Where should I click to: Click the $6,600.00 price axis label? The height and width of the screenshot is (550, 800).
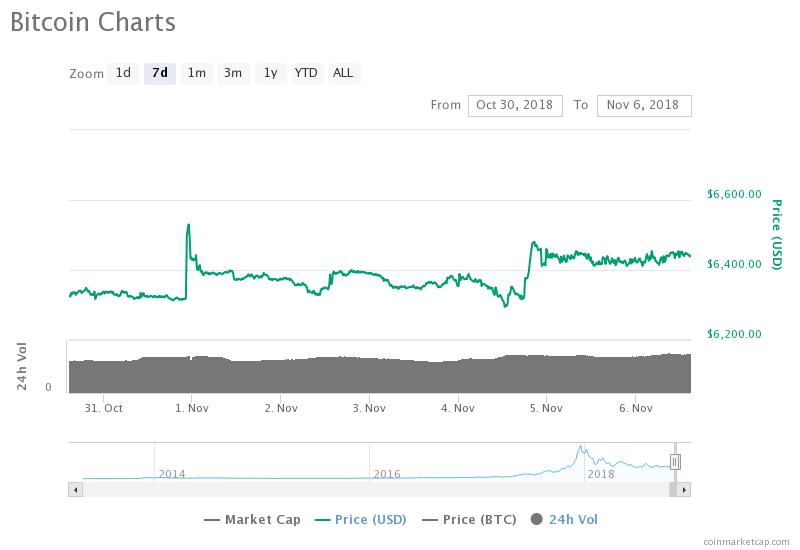pyautogui.click(x=734, y=194)
